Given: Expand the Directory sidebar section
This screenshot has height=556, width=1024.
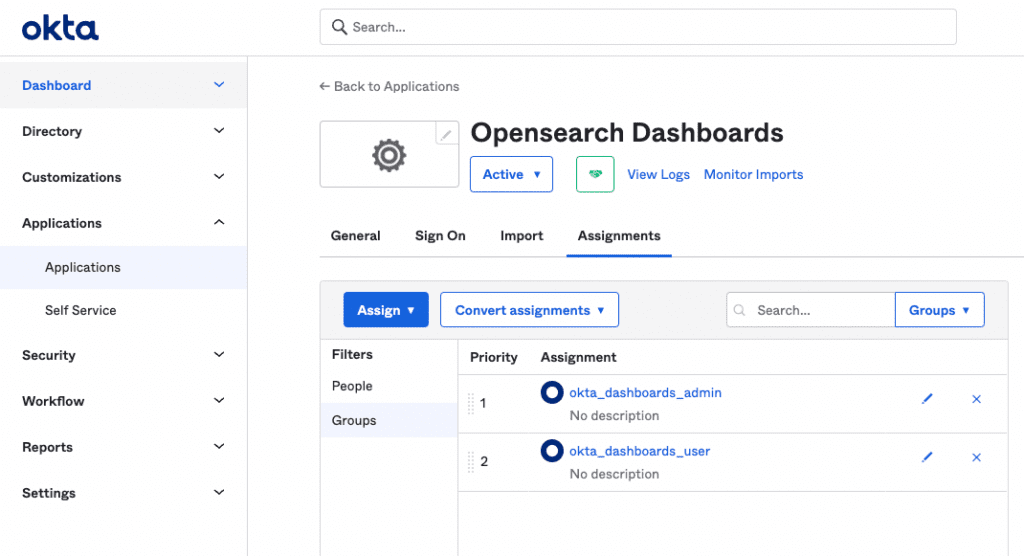Looking at the screenshot, I should pyautogui.click(x=123, y=131).
